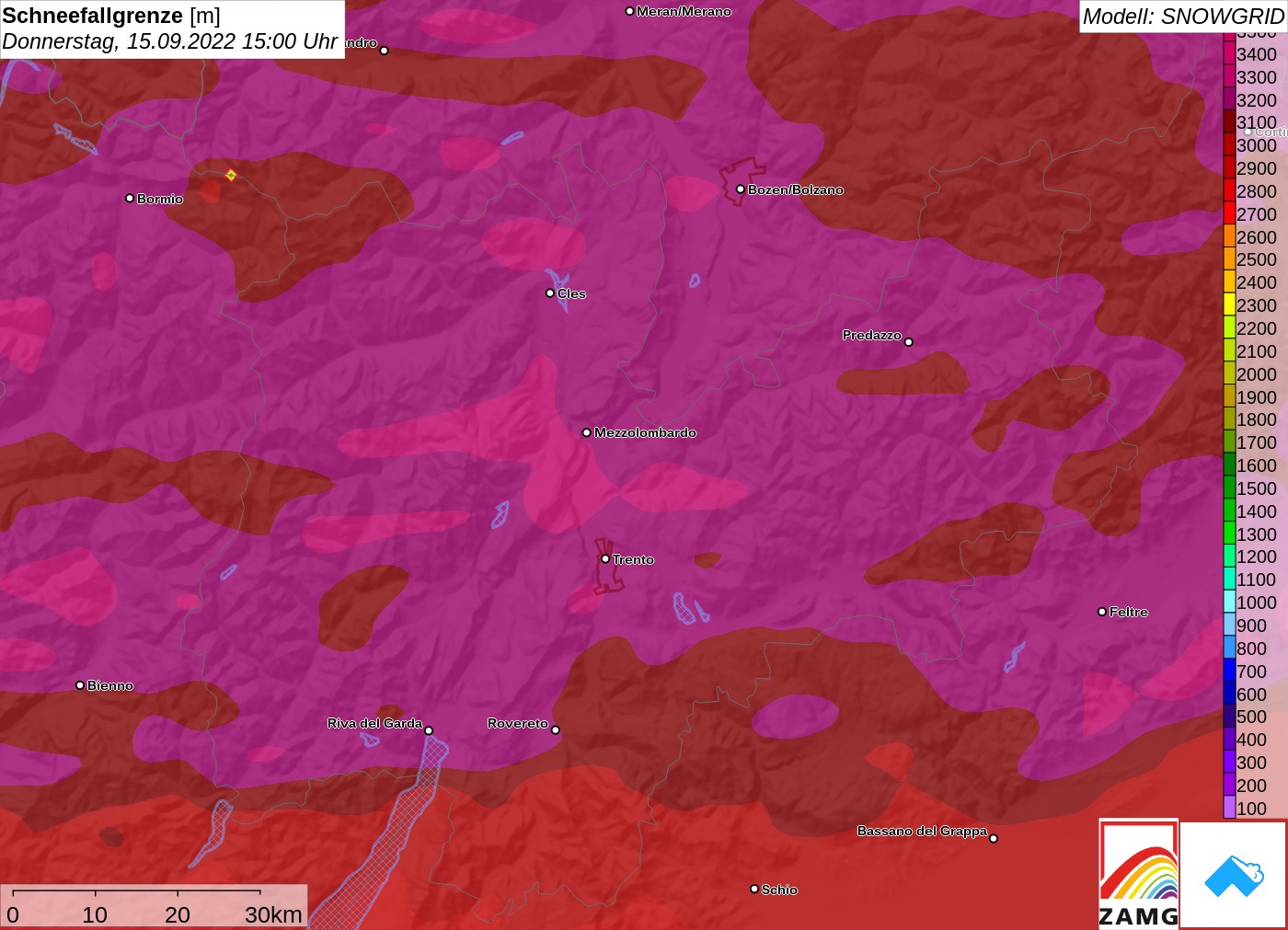Select the Cles city marker dot
Viewport: 1288px width, 930px height.
tap(550, 293)
